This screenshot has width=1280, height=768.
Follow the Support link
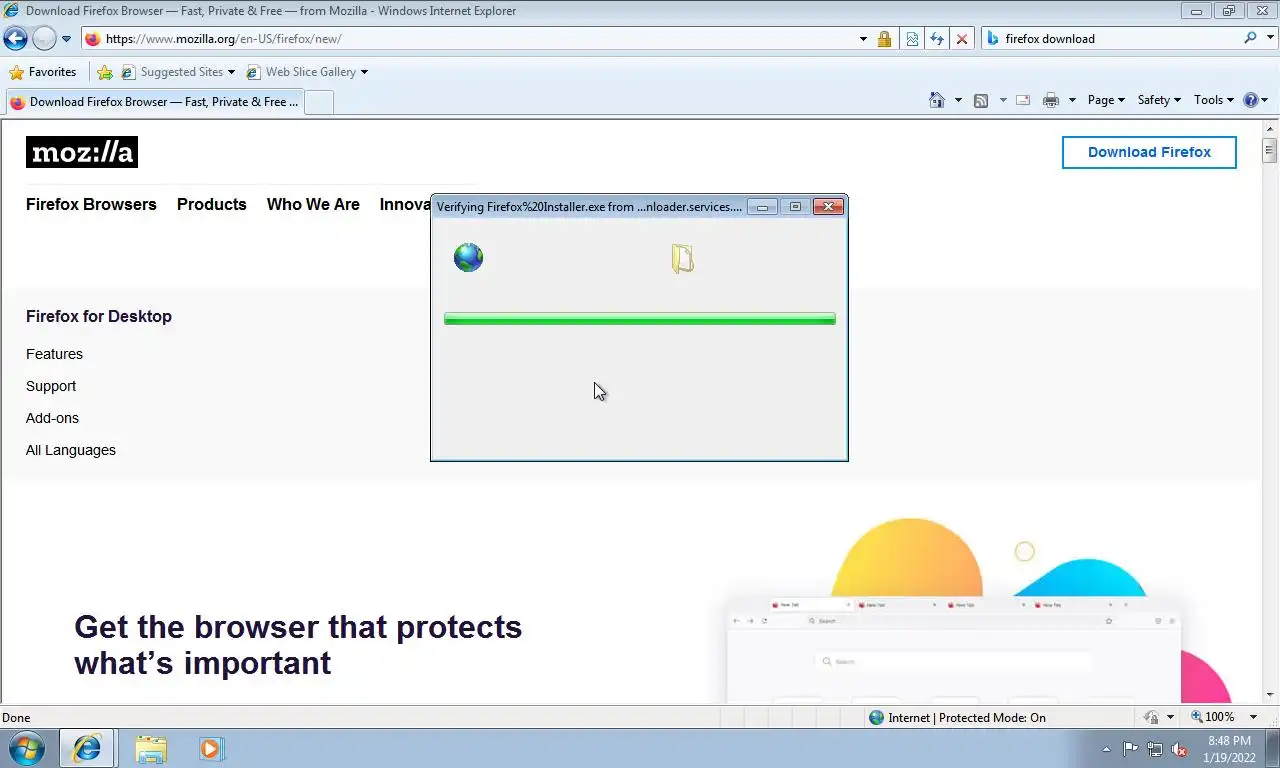click(51, 386)
